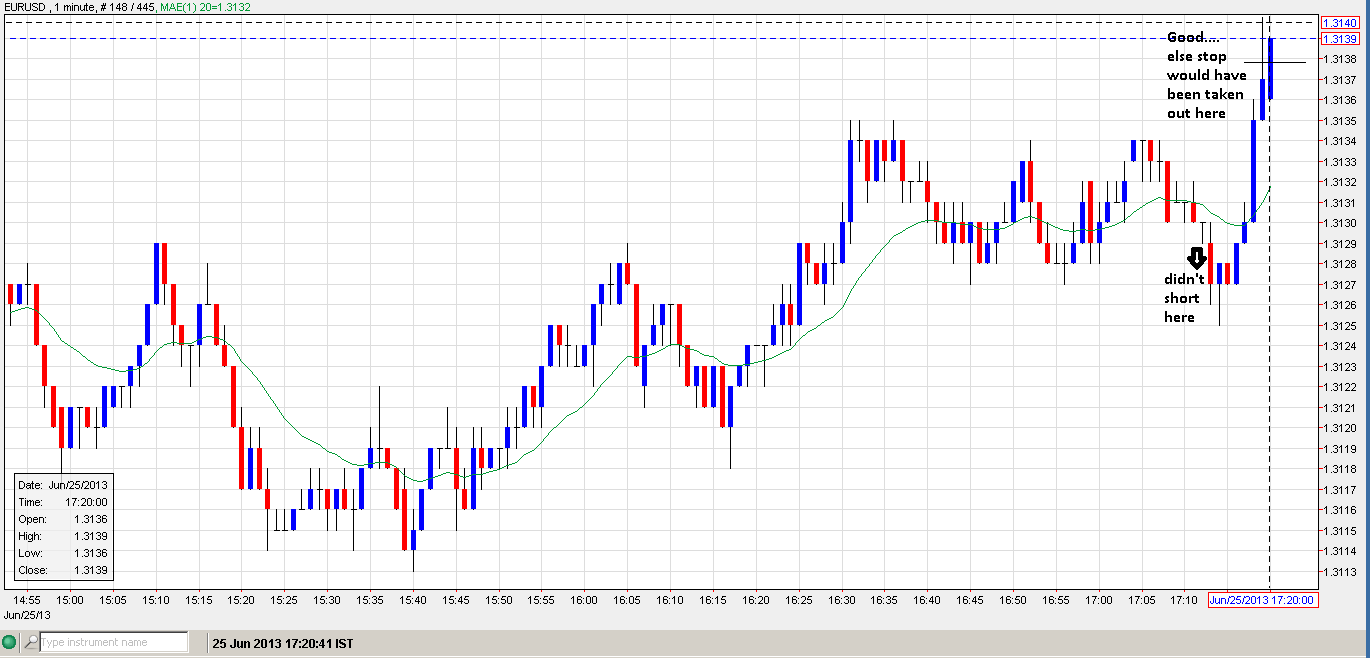Click the '17:05' time axis label

1142,600
